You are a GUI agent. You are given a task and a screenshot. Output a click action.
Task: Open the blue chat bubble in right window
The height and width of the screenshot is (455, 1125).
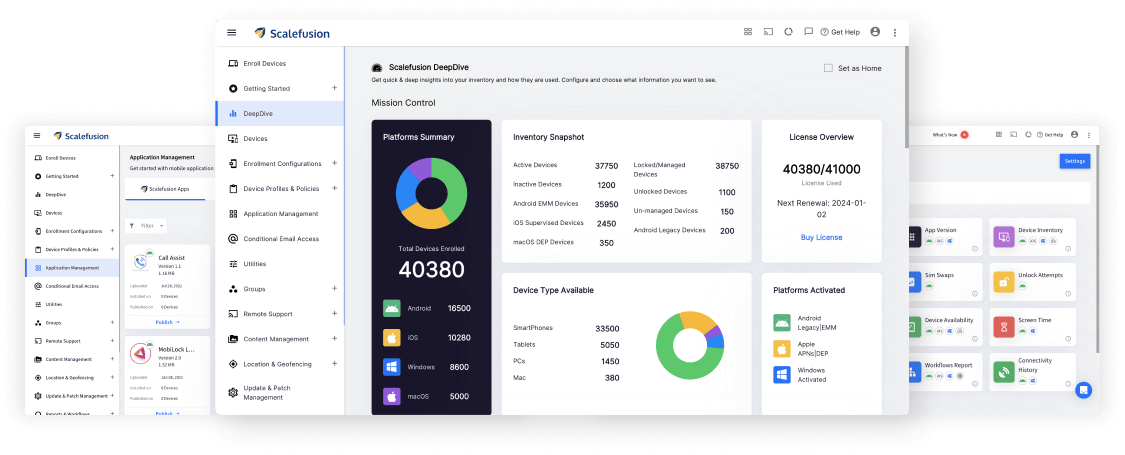pyautogui.click(x=1083, y=390)
